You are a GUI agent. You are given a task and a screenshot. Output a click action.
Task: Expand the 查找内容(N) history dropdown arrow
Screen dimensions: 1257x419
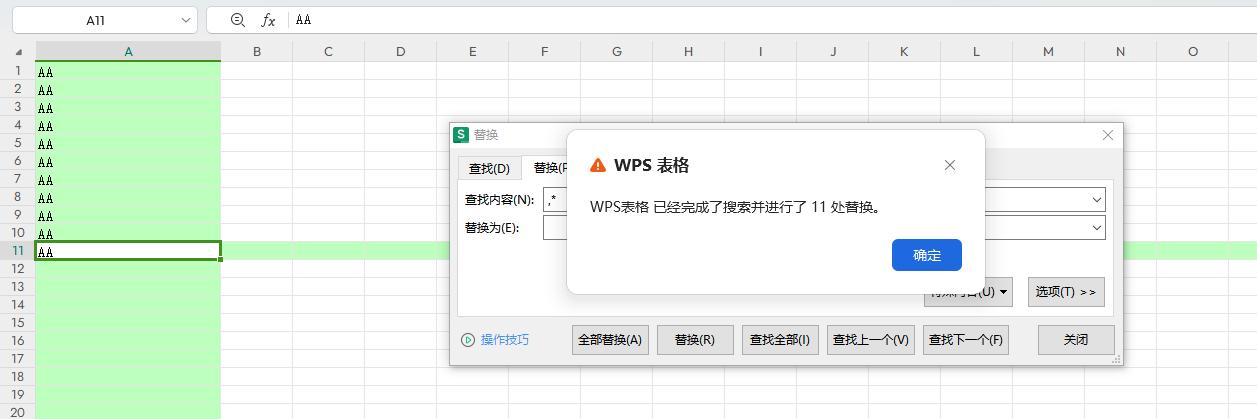pos(1096,200)
